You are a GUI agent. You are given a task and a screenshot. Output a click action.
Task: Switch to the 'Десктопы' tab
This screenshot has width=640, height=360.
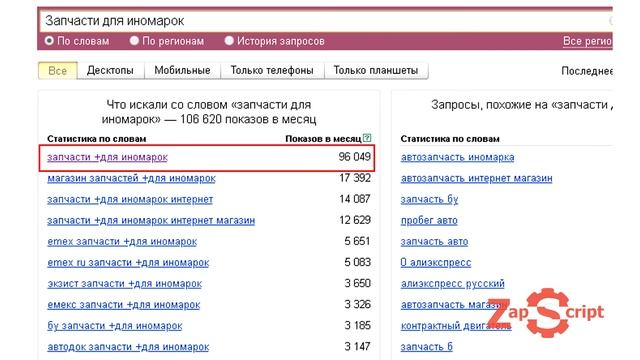[x=110, y=71]
